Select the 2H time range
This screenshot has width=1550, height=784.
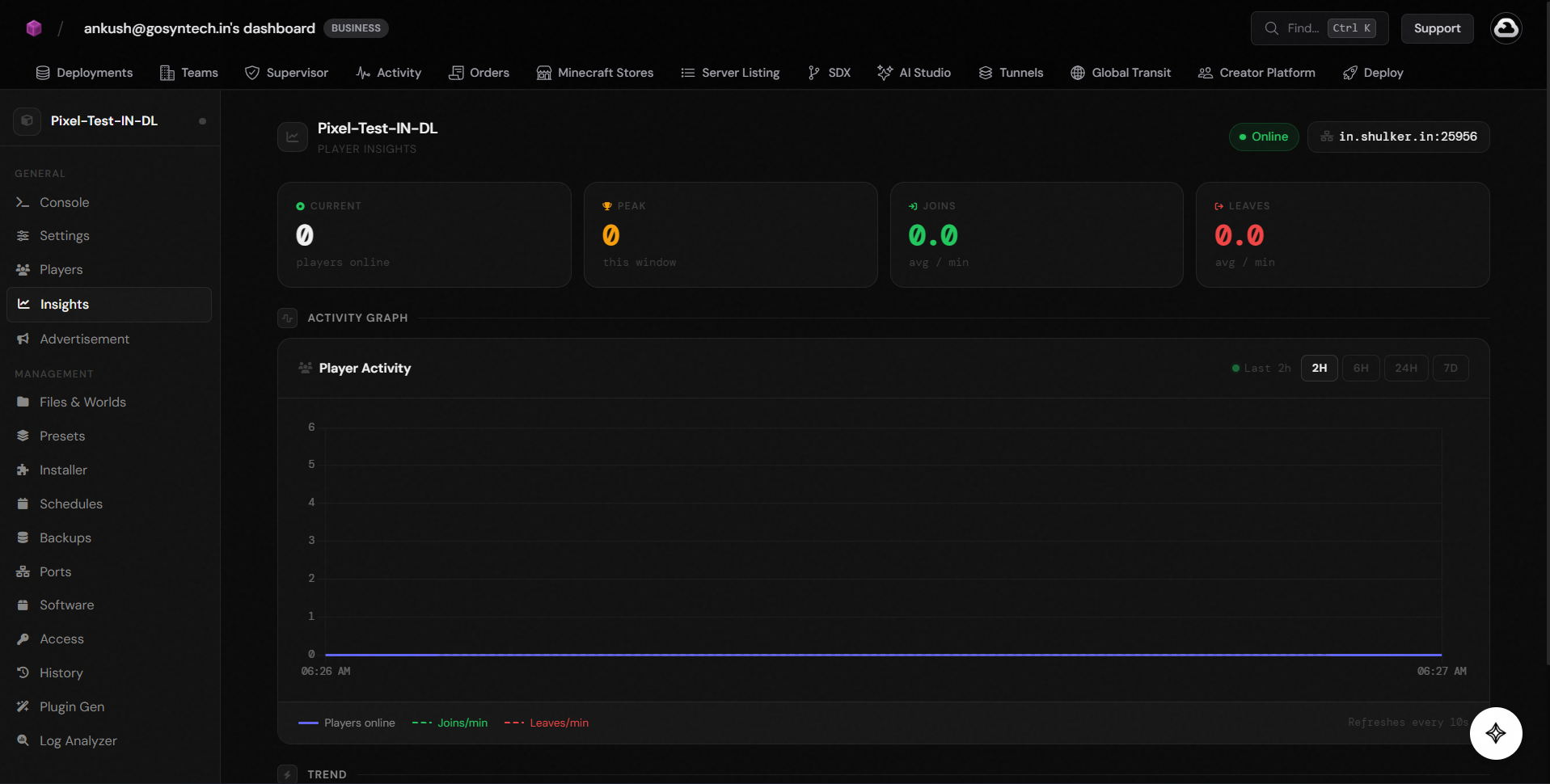coord(1320,368)
